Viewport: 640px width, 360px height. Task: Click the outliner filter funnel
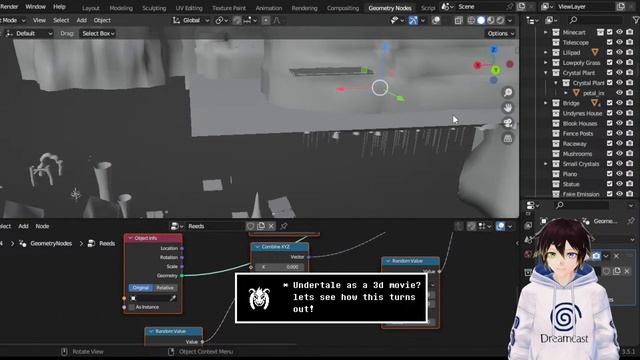(636, 20)
